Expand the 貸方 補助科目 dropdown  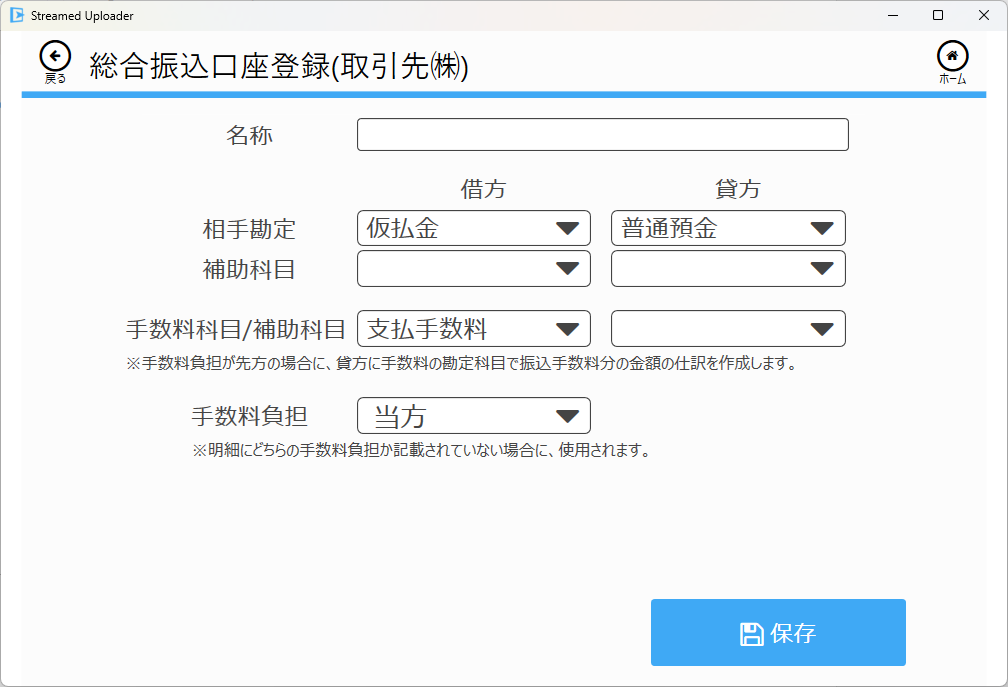[x=728, y=268]
